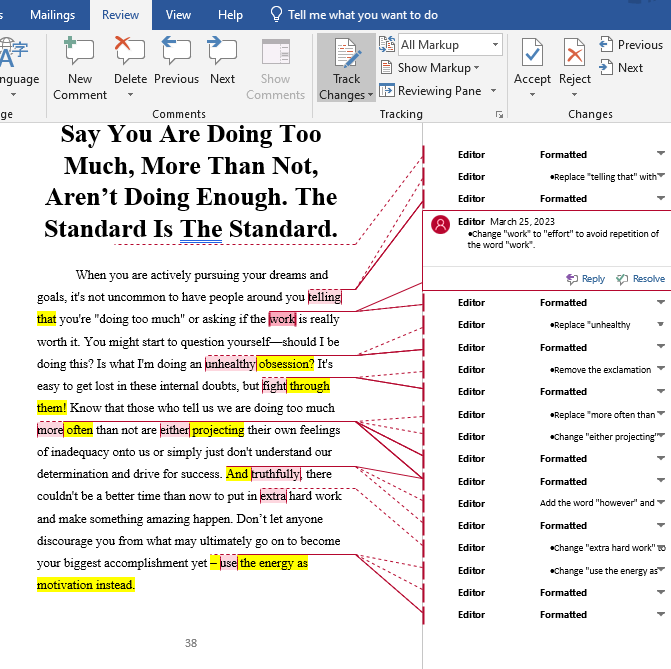Resolve the Editor comment
Screen dimensions: 671x669
coord(641,279)
